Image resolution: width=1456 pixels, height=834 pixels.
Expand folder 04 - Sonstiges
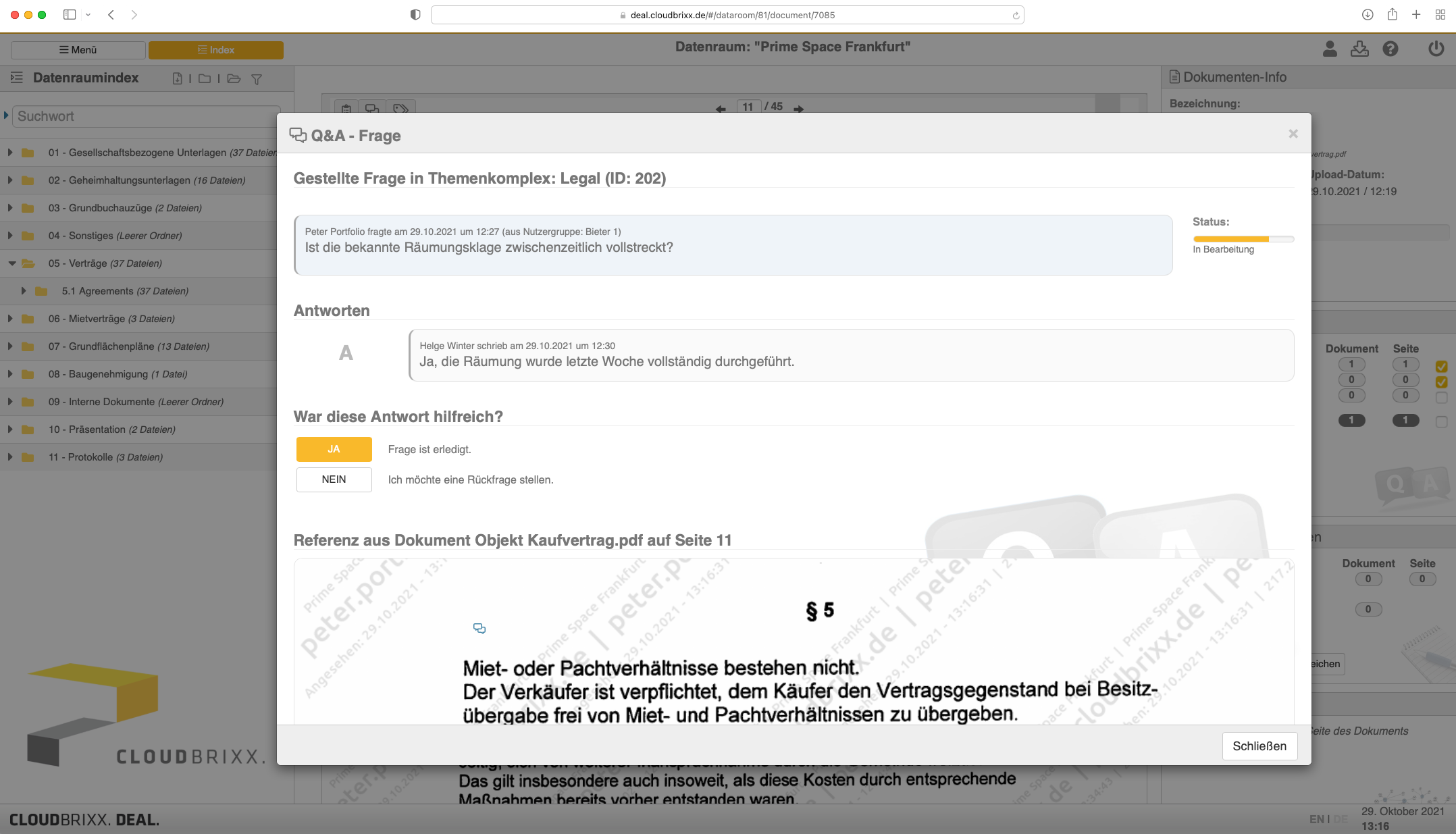click(x=10, y=236)
